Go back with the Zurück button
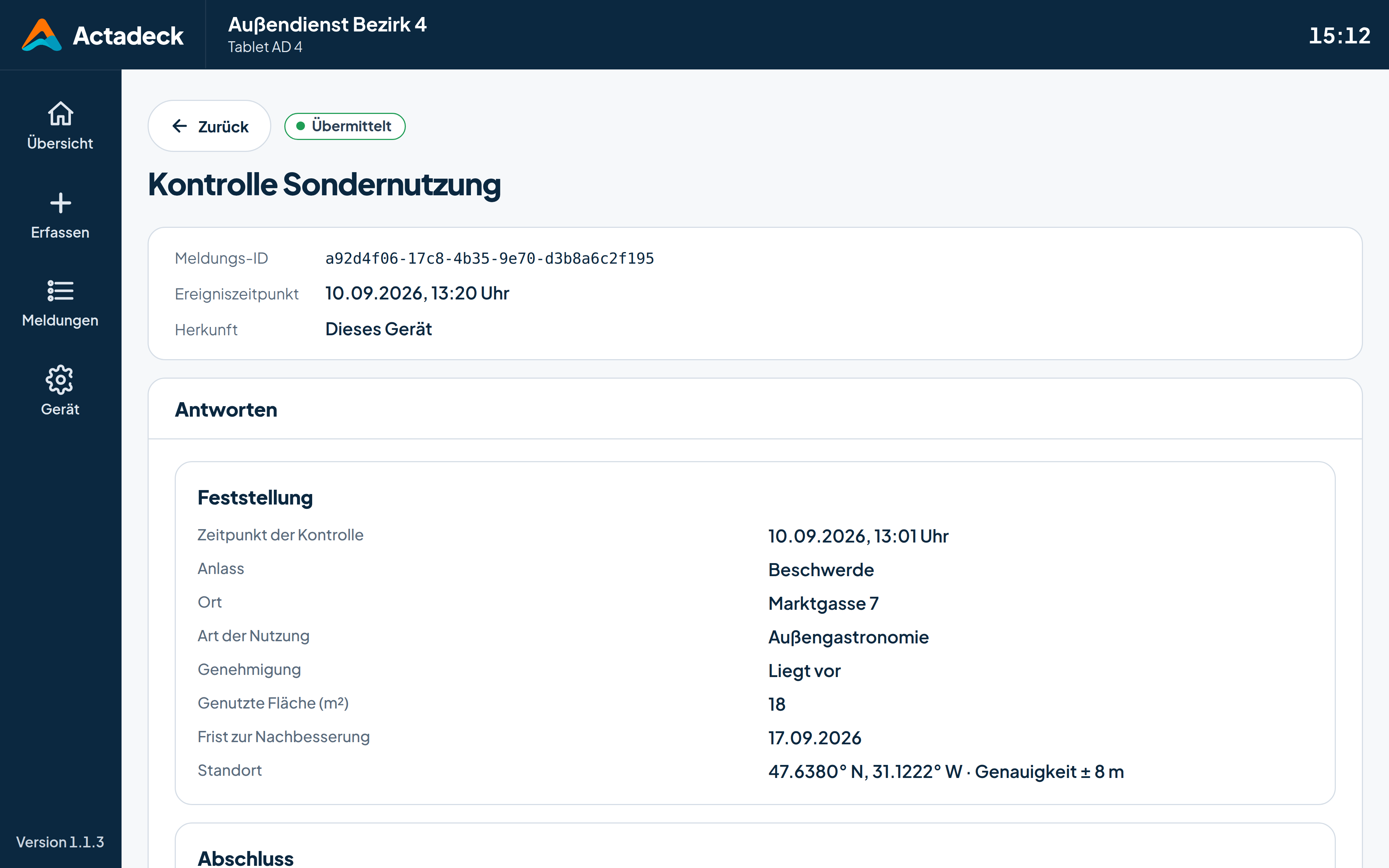 pos(209,126)
